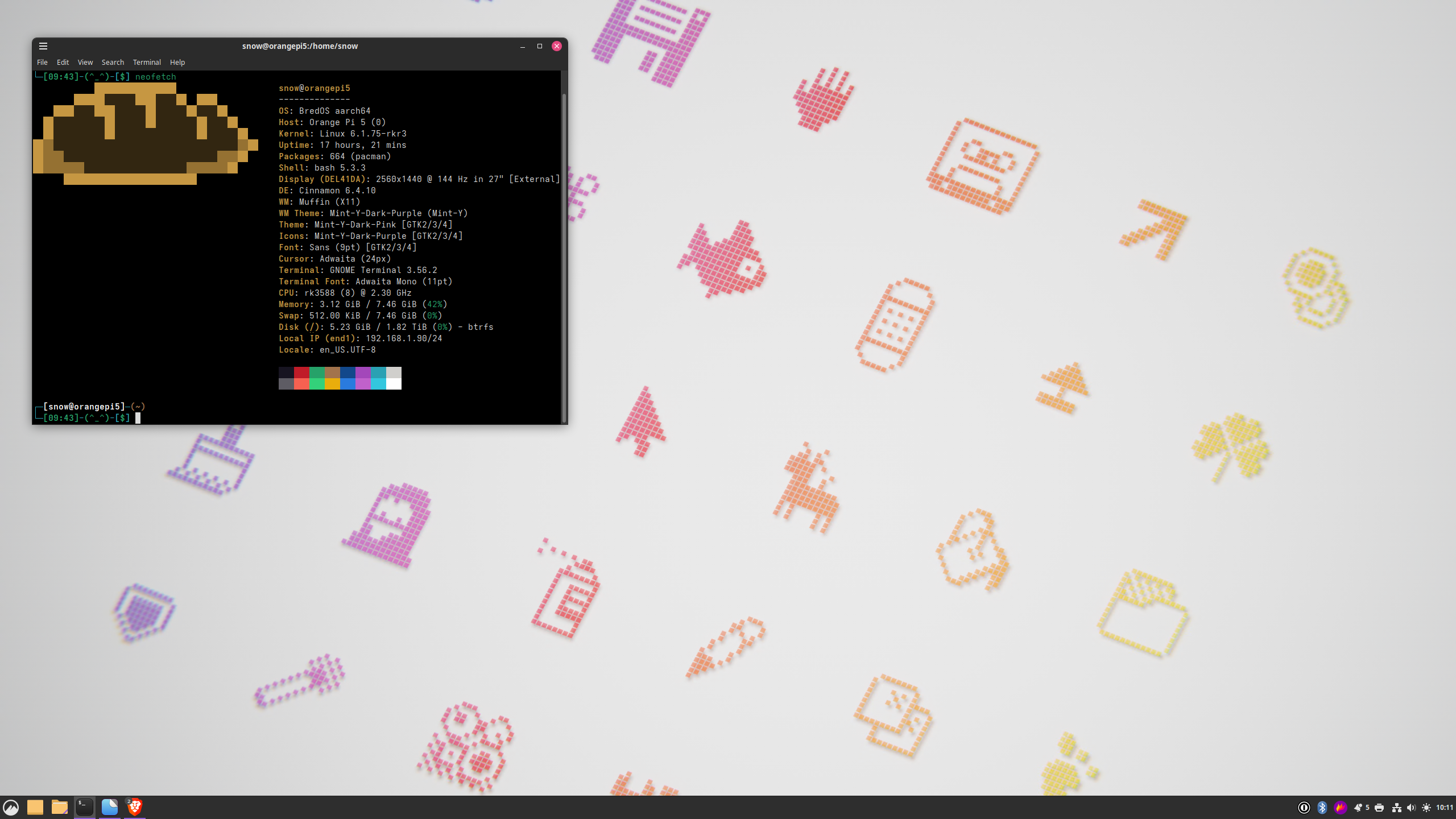Click the terminal icon in the taskbar
Screen dimensions: 1456x819
[85, 806]
